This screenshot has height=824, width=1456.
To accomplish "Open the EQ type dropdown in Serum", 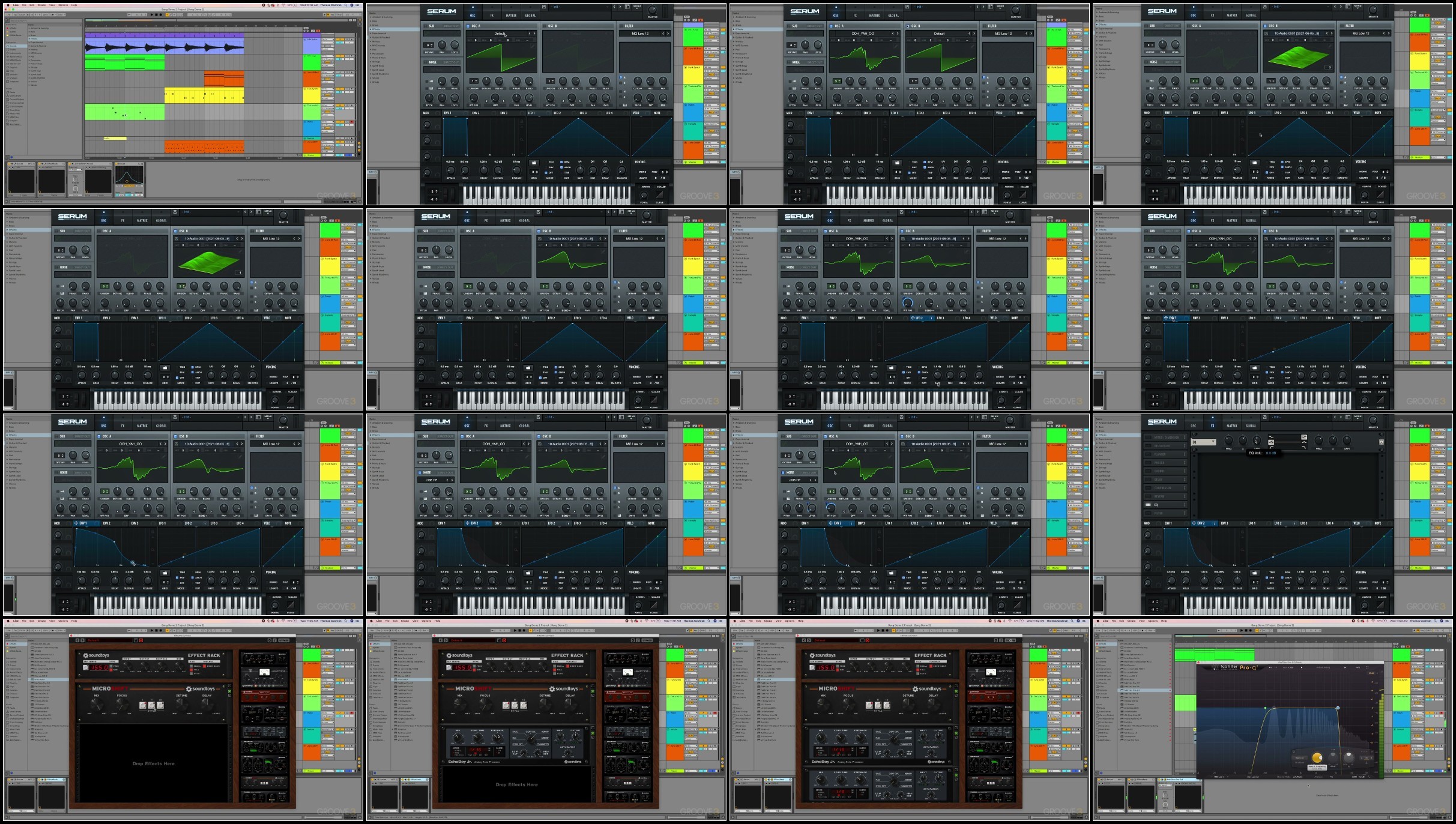I will (x=1203, y=442).
